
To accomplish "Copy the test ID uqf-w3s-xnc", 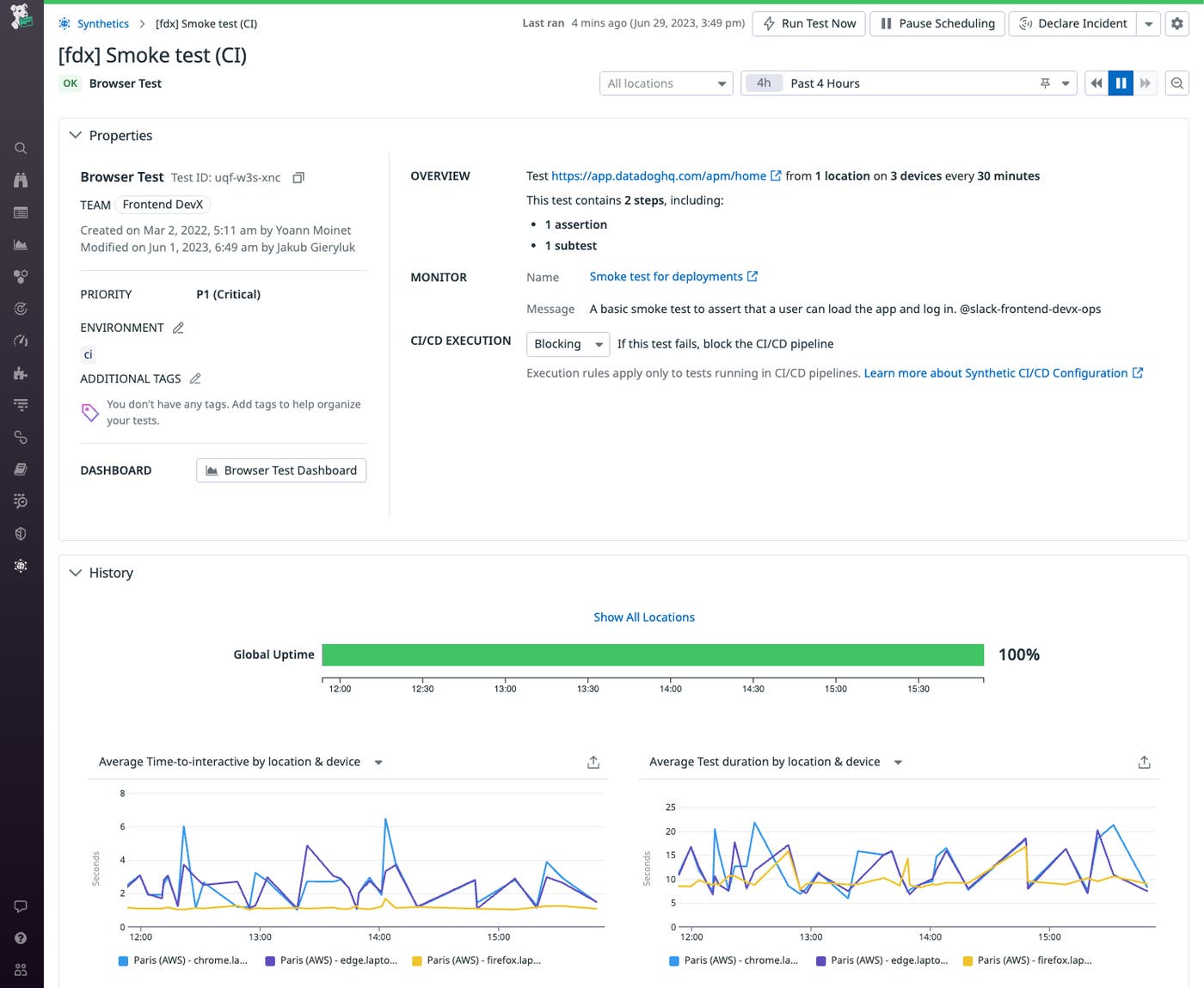I will click(x=298, y=177).
